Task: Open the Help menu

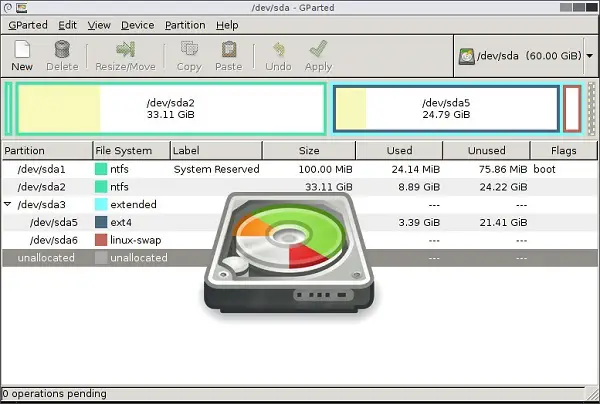Action: pos(227,25)
